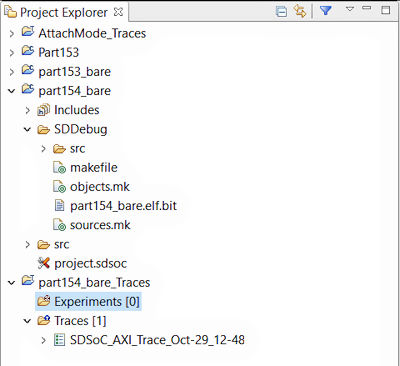
Task: Collapse the SDDebug folder
Action: tap(28, 129)
